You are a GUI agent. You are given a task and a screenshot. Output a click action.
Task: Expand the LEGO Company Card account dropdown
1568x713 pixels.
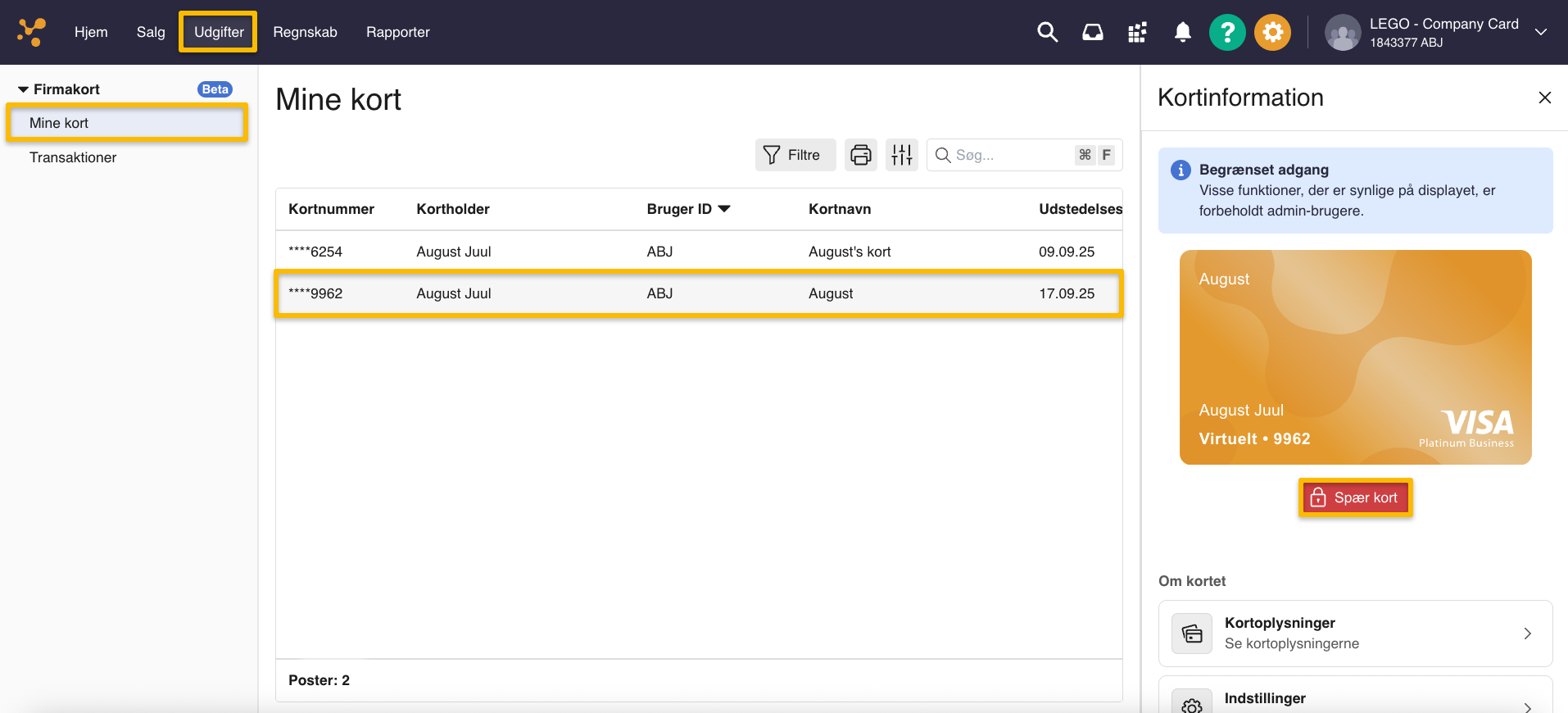1540,32
